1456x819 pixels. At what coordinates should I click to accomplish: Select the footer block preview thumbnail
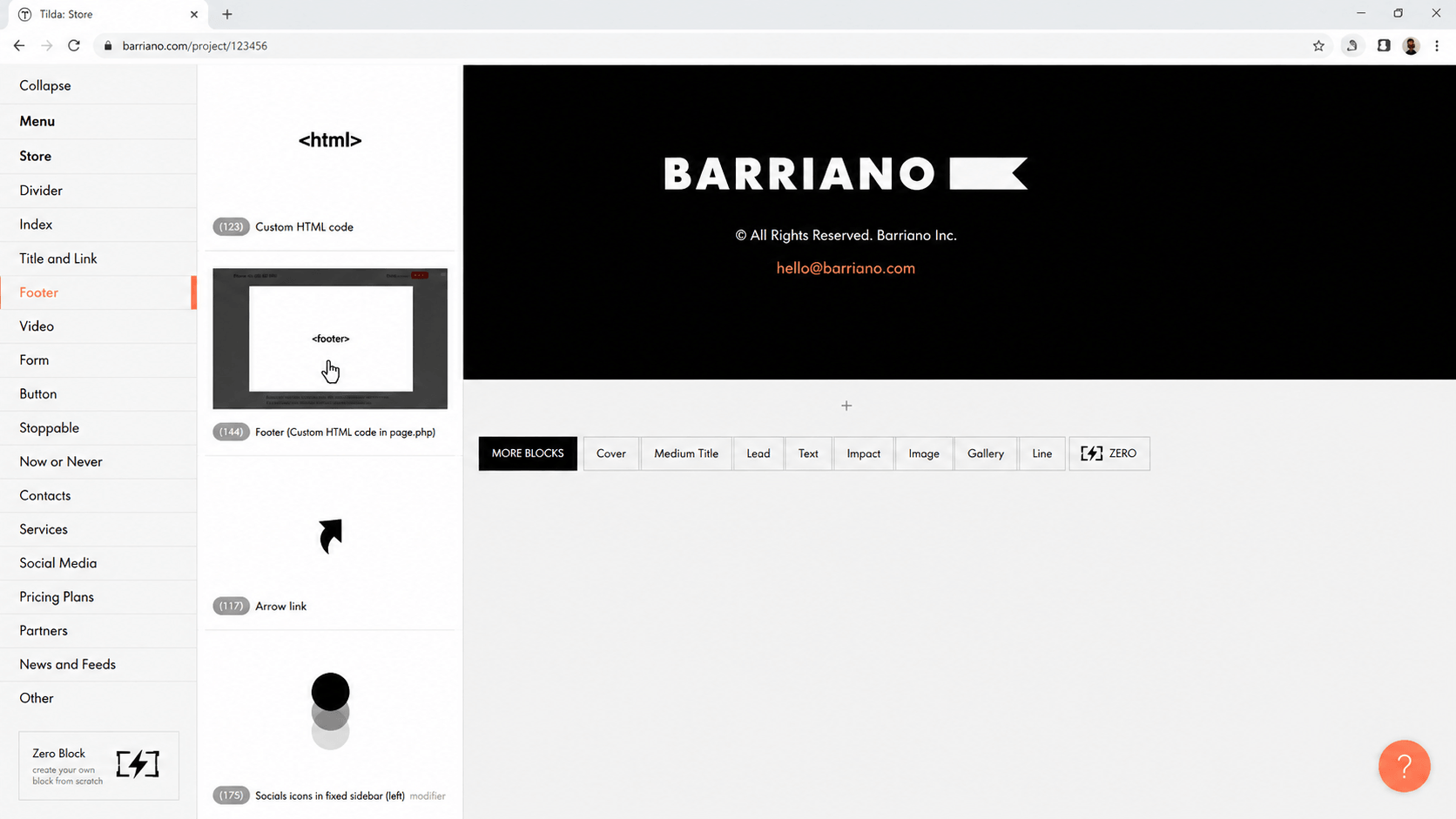pyautogui.click(x=330, y=339)
